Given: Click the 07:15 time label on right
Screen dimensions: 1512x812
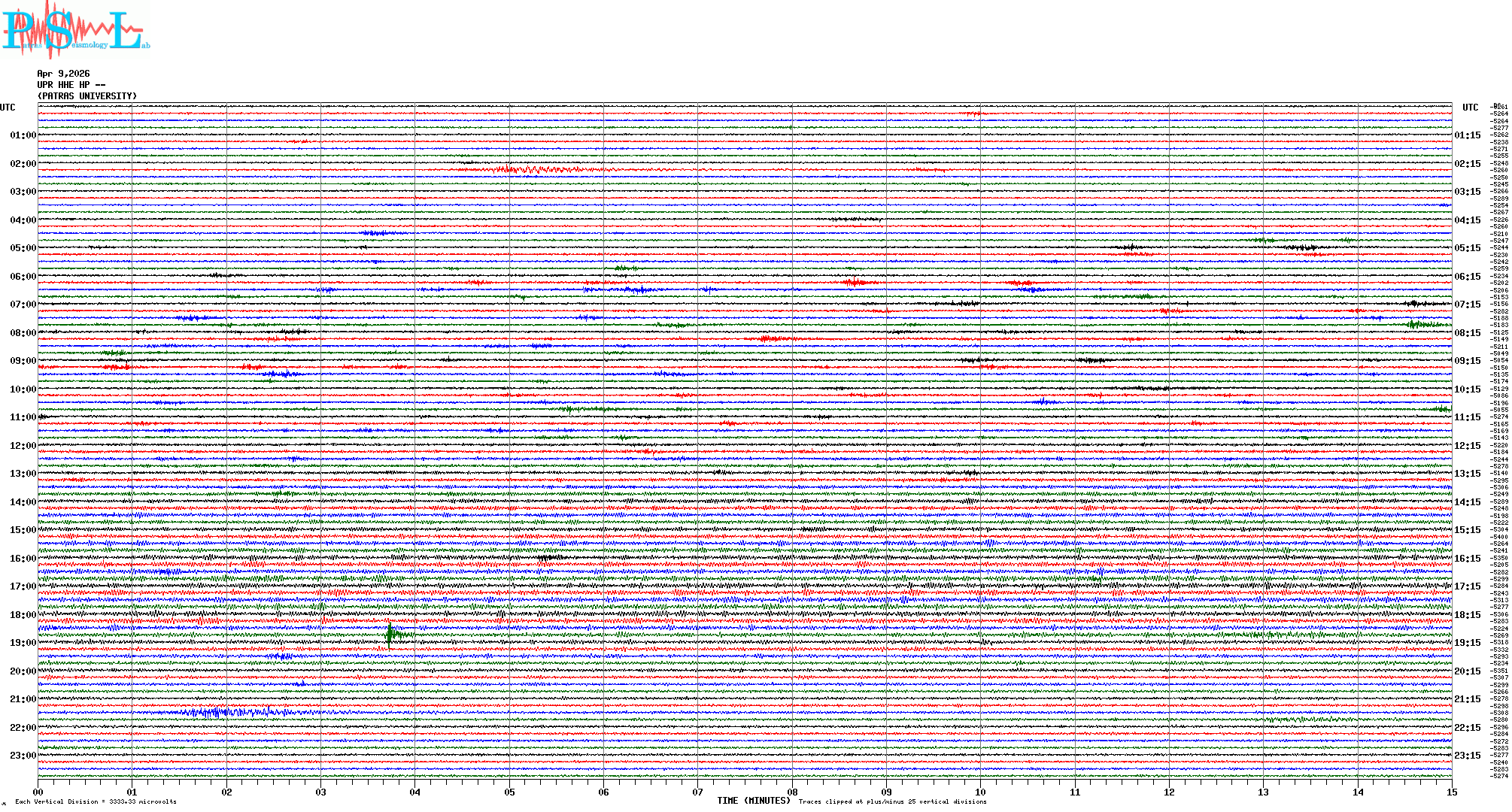Looking at the screenshot, I should pos(1467,304).
